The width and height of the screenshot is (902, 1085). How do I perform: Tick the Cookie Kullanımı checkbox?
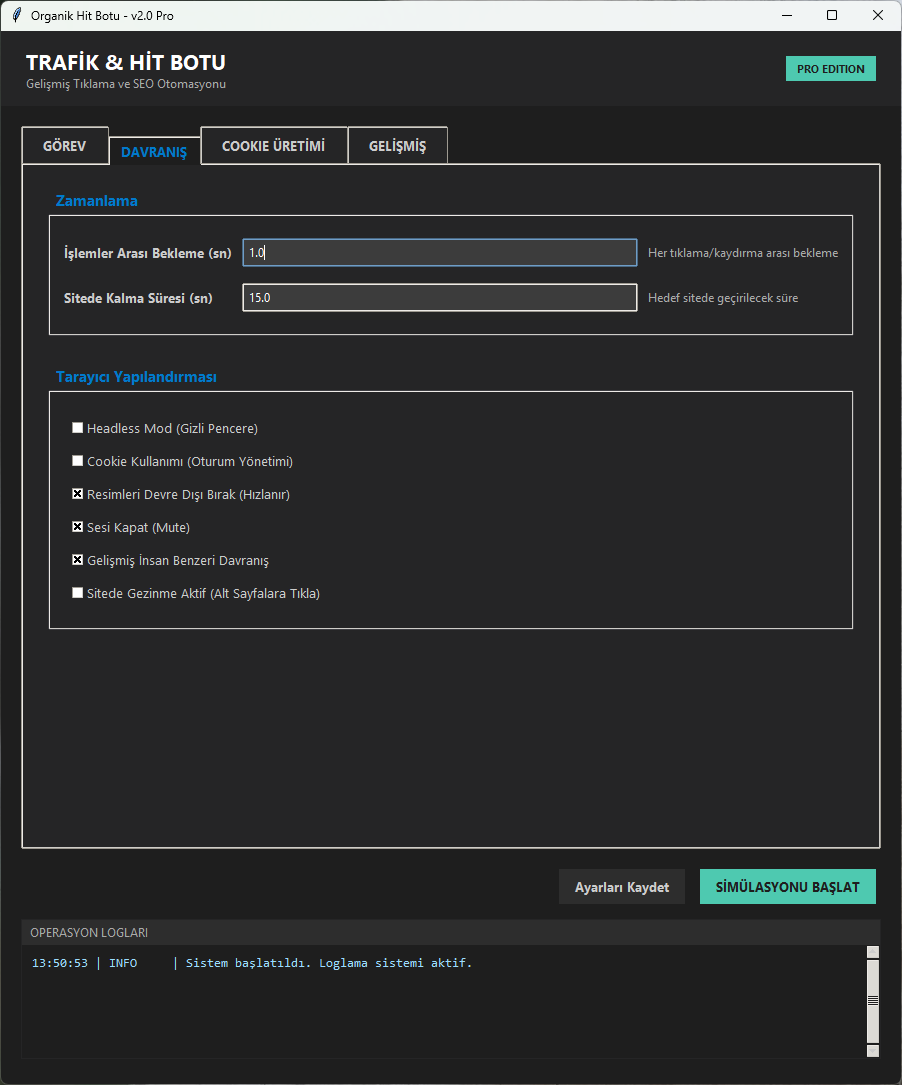pyautogui.click(x=78, y=461)
